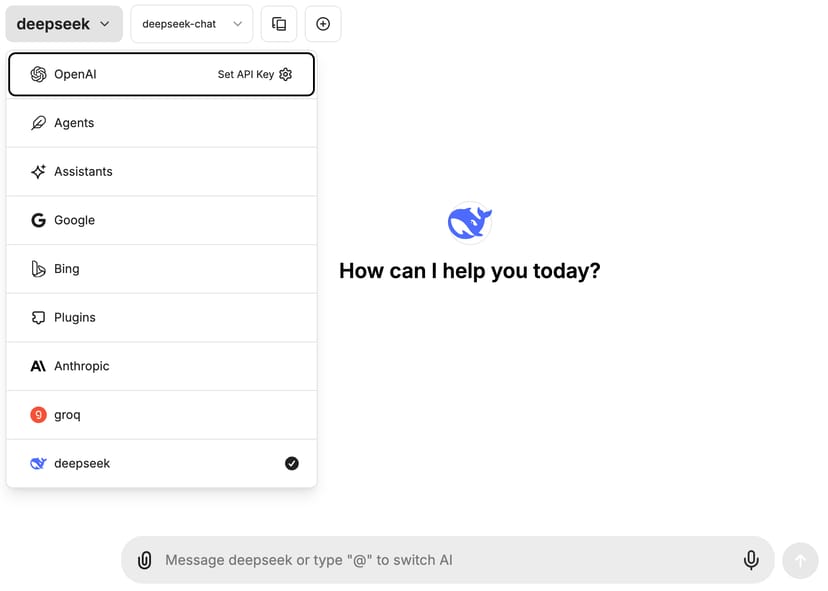Click the OpenAI logo icon

click(38, 74)
